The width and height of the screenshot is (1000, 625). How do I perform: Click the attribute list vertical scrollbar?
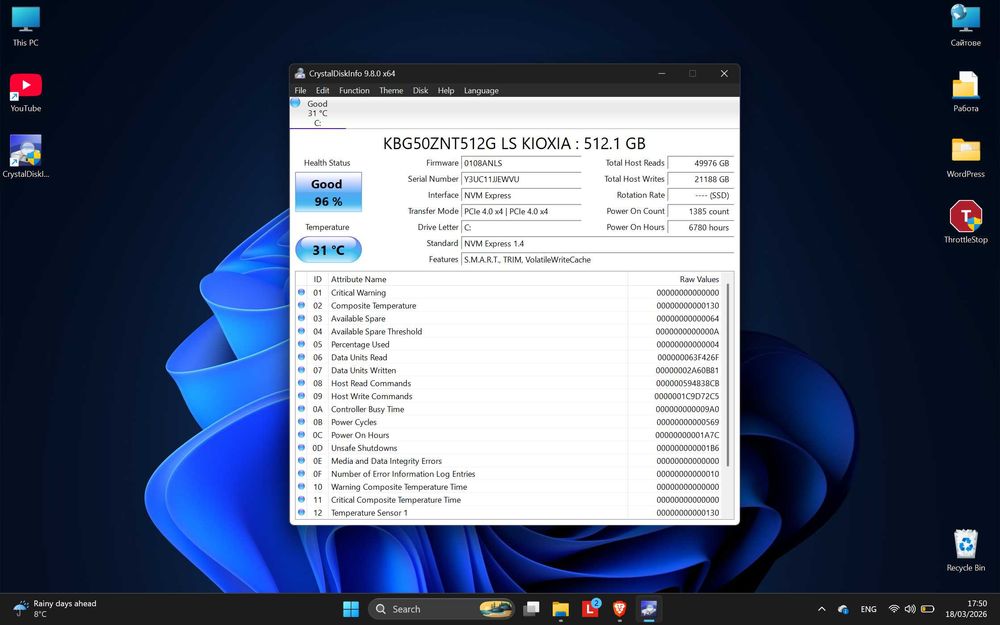tap(728, 375)
